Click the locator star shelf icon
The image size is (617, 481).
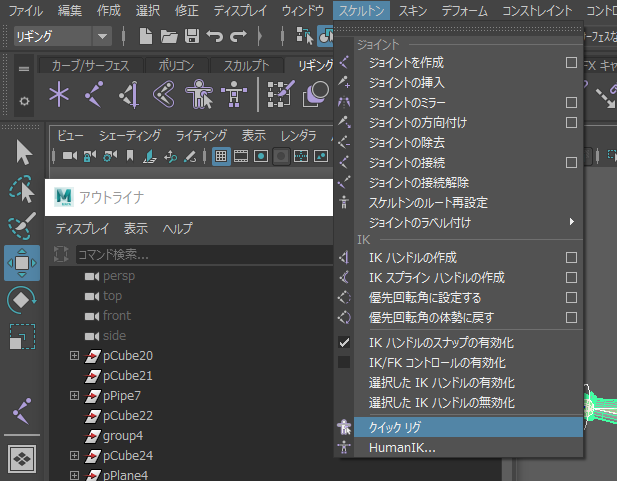pos(59,94)
